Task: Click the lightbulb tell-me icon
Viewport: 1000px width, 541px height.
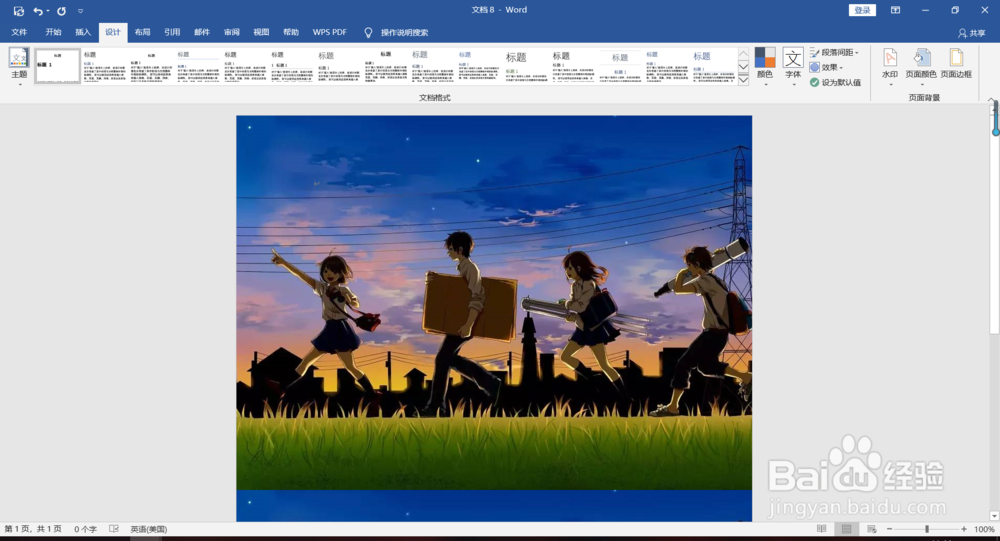Action: coord(368,33)
